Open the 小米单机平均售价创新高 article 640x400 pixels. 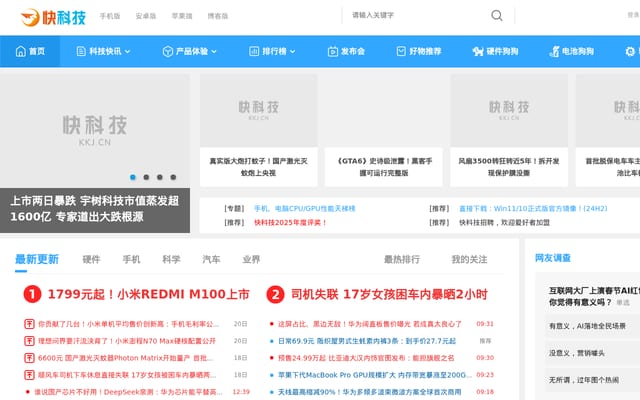(x=129, y=324)
